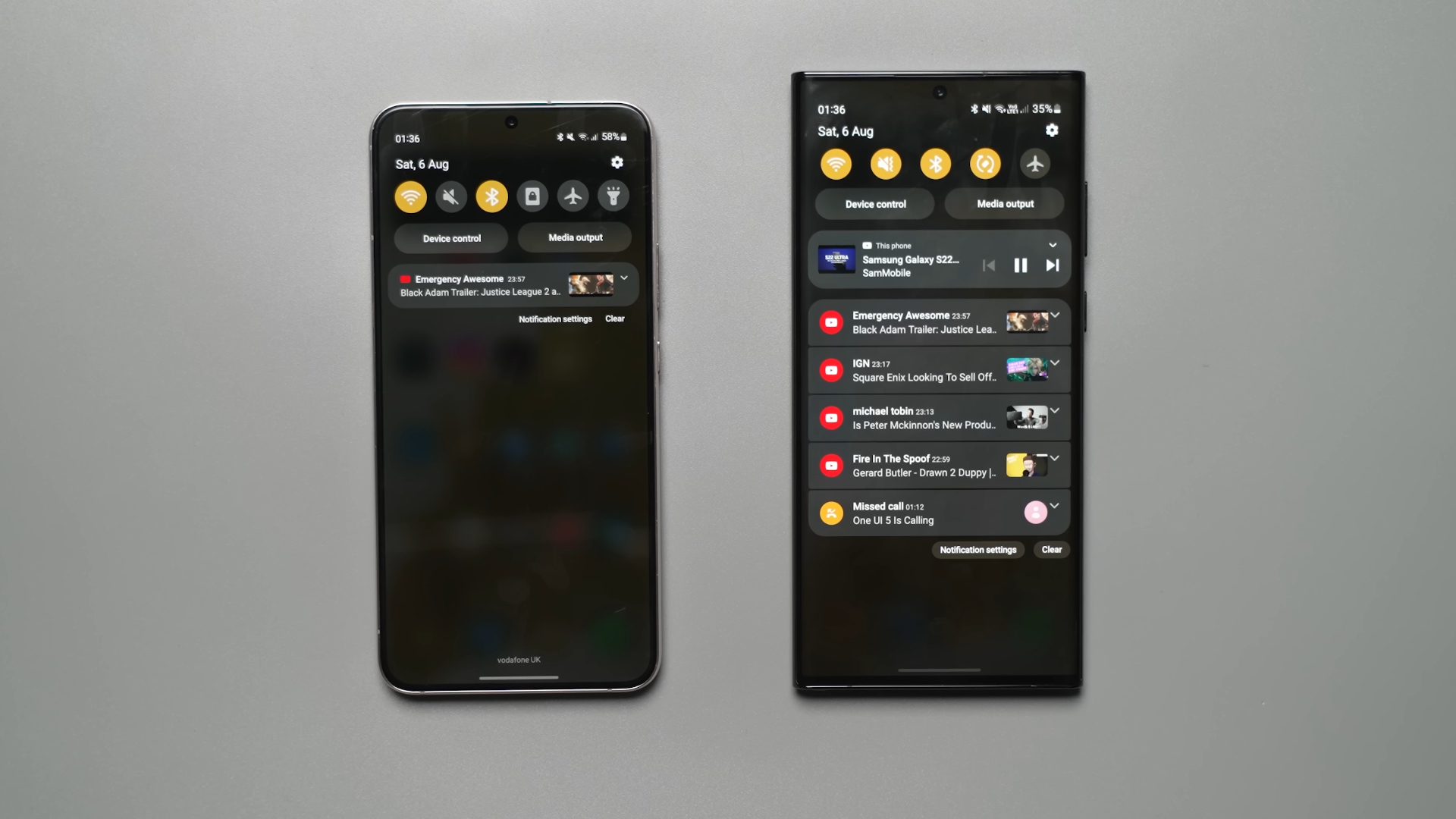
Task: Clear all notifications on right phone
Action: [x=1051, y=549]
